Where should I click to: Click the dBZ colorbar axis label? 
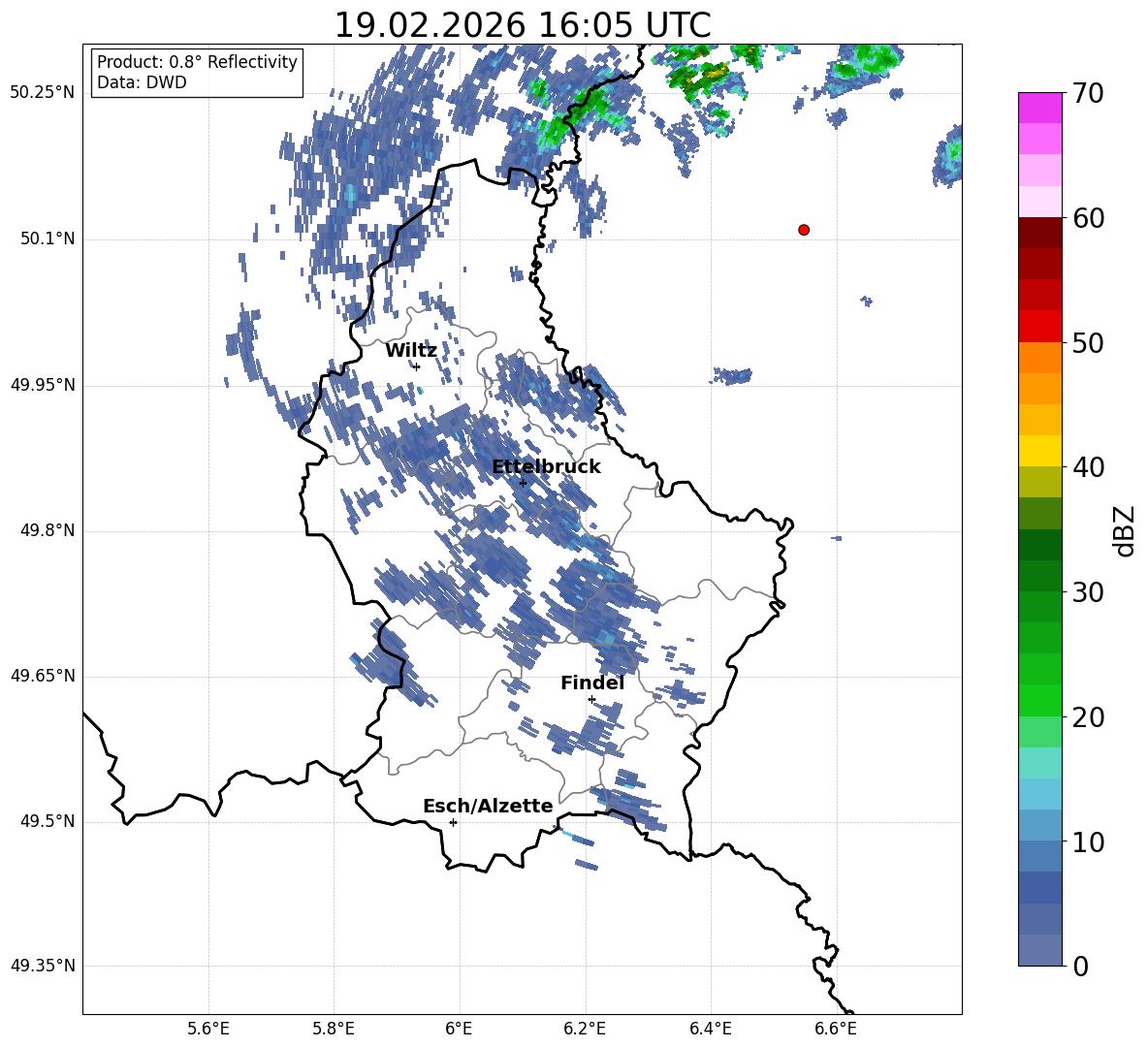click(1124, 530)
